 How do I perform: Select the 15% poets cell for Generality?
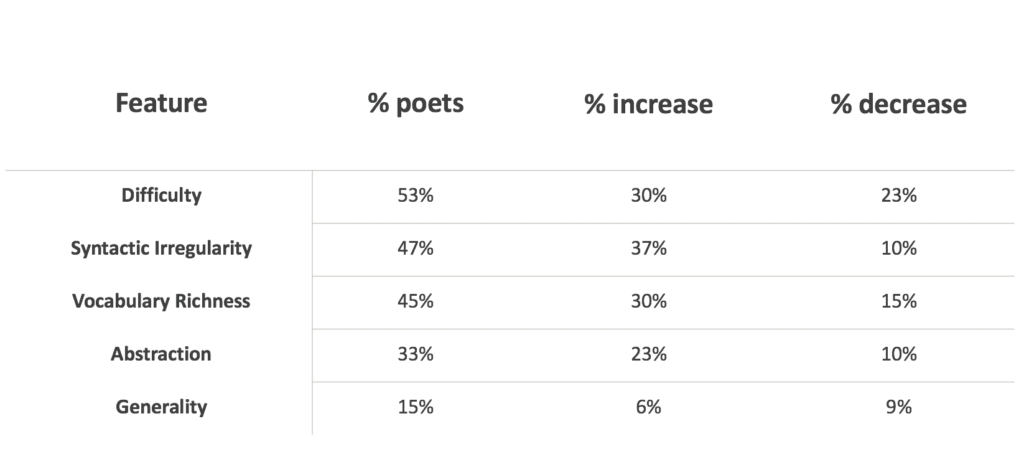click(x=415, y=407)
